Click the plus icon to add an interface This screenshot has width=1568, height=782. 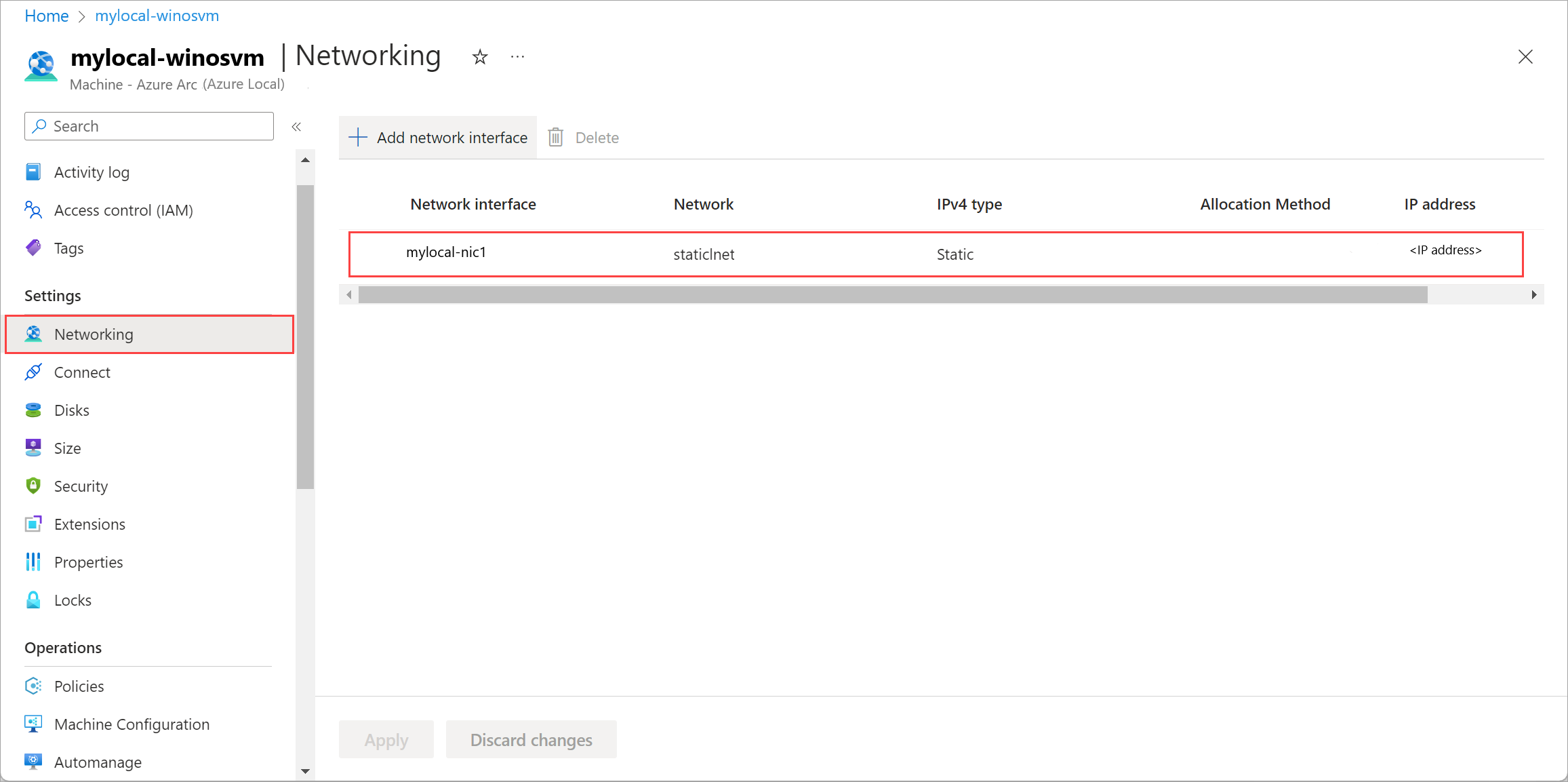tap(358, 138)
